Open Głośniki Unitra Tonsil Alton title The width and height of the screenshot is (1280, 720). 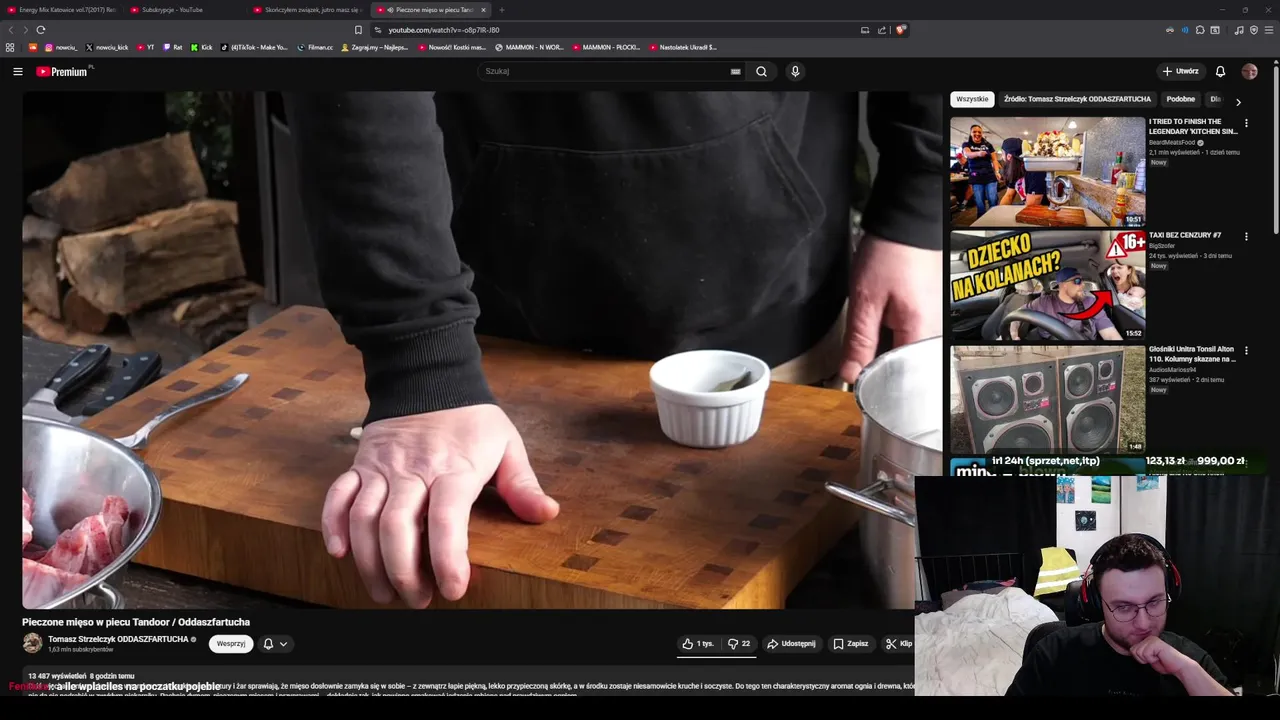point(1192,354)
